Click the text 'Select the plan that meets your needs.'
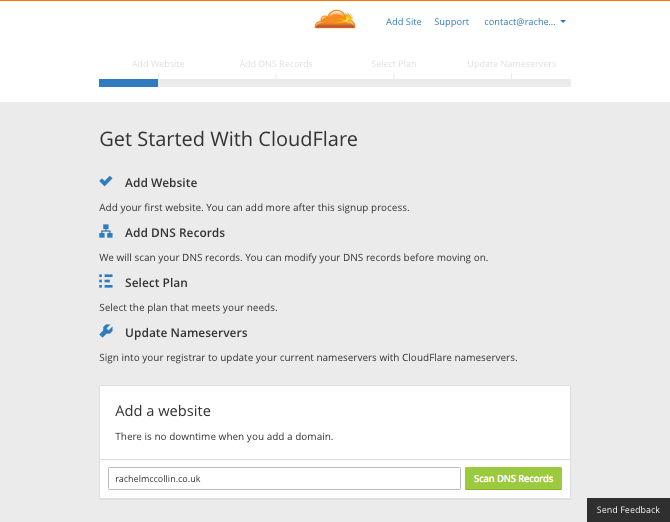This screenshot has width=670, height=522. [188, 308]
